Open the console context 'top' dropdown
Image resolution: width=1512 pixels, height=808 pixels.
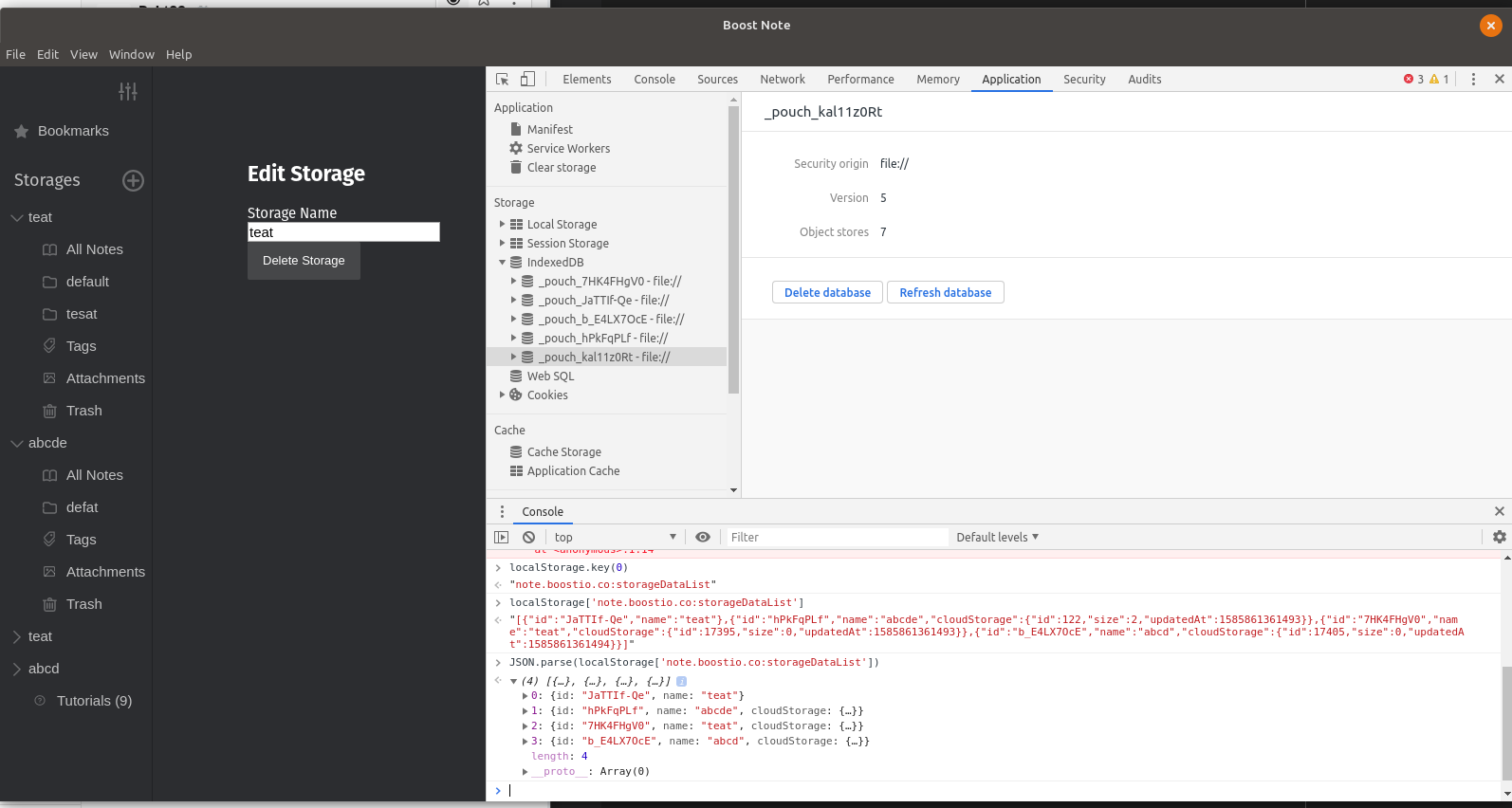pos(615,537)
